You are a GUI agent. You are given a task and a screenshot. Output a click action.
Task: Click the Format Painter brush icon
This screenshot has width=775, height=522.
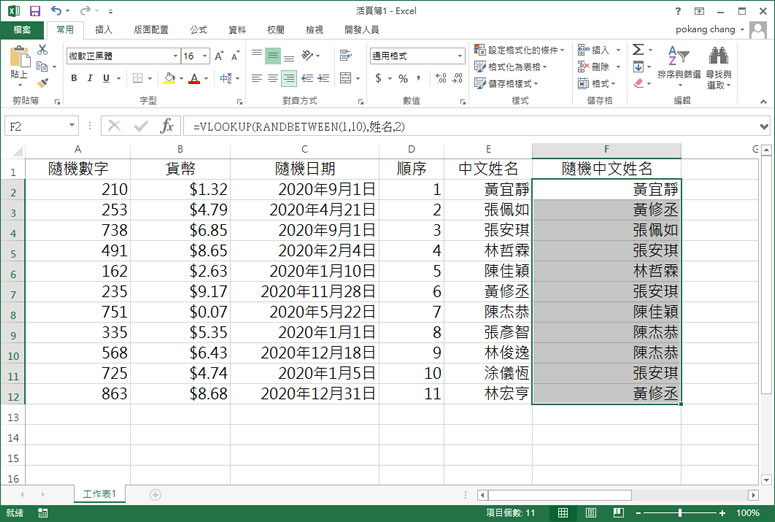coord(41,82)
